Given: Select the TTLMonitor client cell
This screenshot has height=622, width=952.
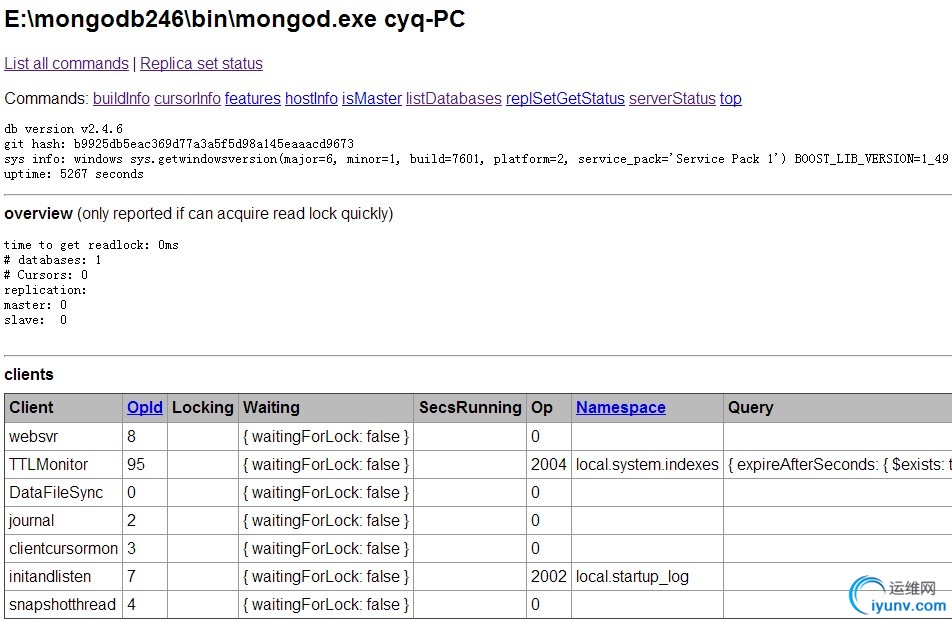Looking at the screenshot, I should [x=49, y=465].
